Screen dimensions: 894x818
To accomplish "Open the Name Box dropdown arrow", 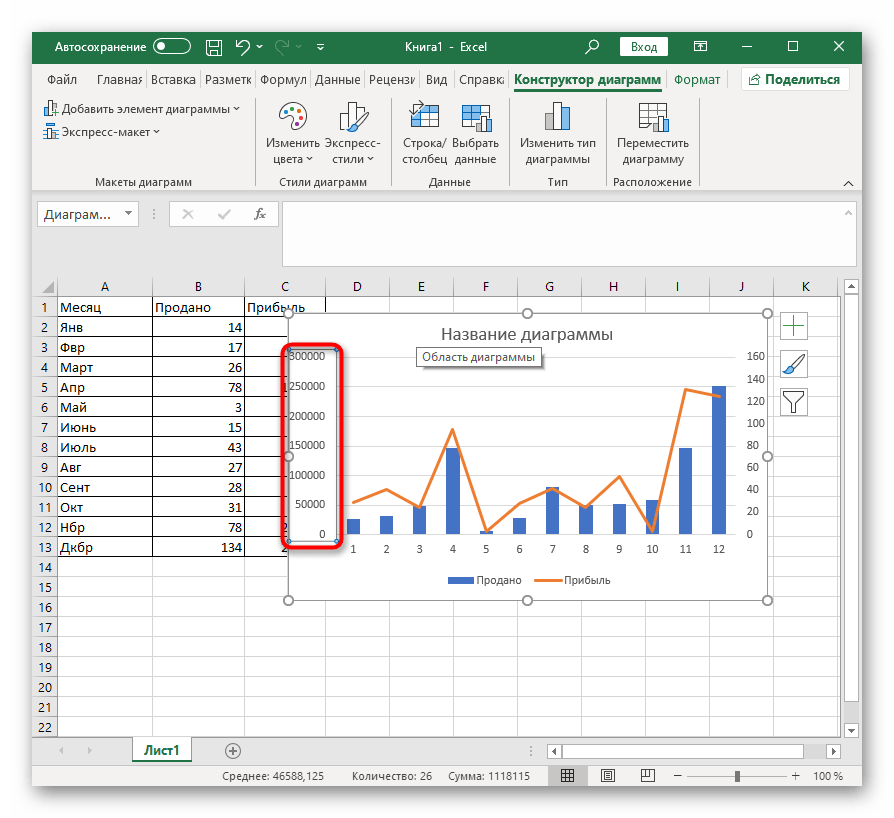I will tap(128, 214).
